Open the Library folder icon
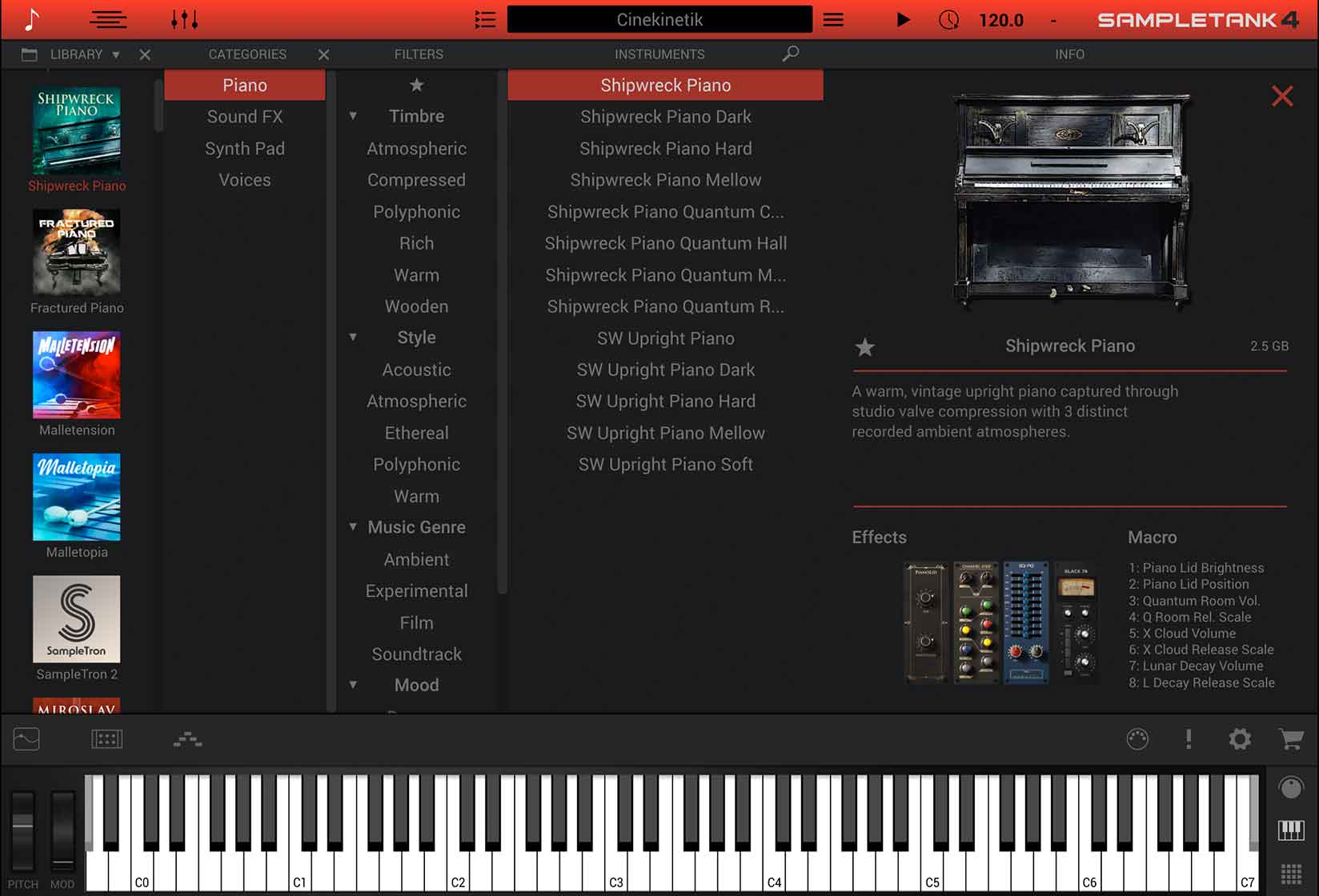Viewport: 1319px width, 896px height. click(30, 54)
